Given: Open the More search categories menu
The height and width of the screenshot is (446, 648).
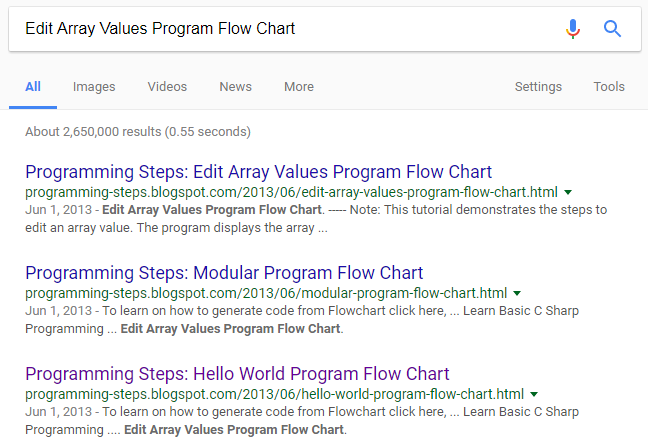Looking at the screenshot, I should click(299, 87).
